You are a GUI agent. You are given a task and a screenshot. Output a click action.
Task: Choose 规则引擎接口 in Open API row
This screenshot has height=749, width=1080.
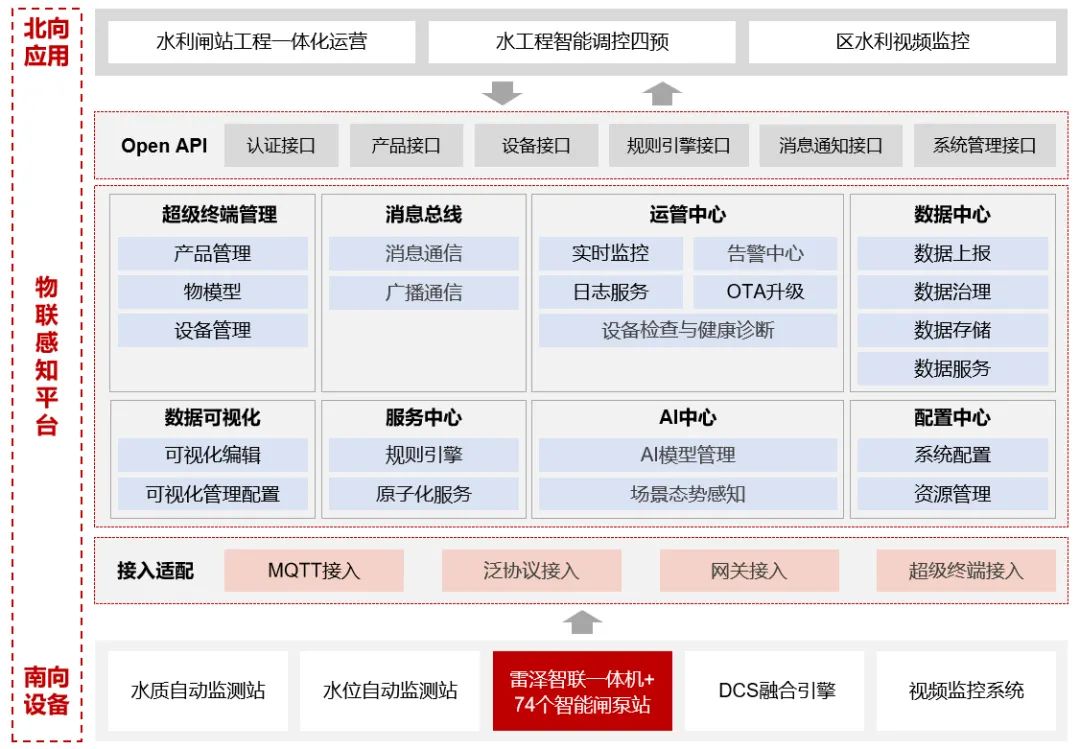[678, 145]
